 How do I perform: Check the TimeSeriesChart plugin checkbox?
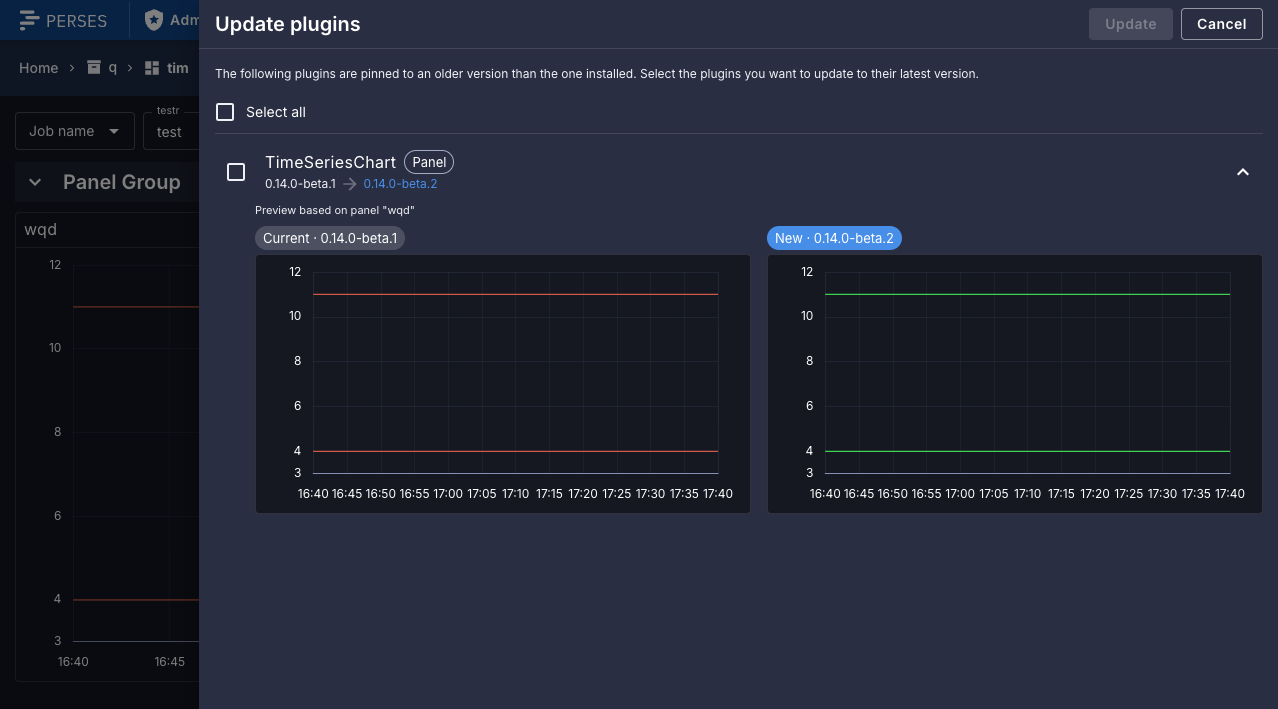coord(236,172)
